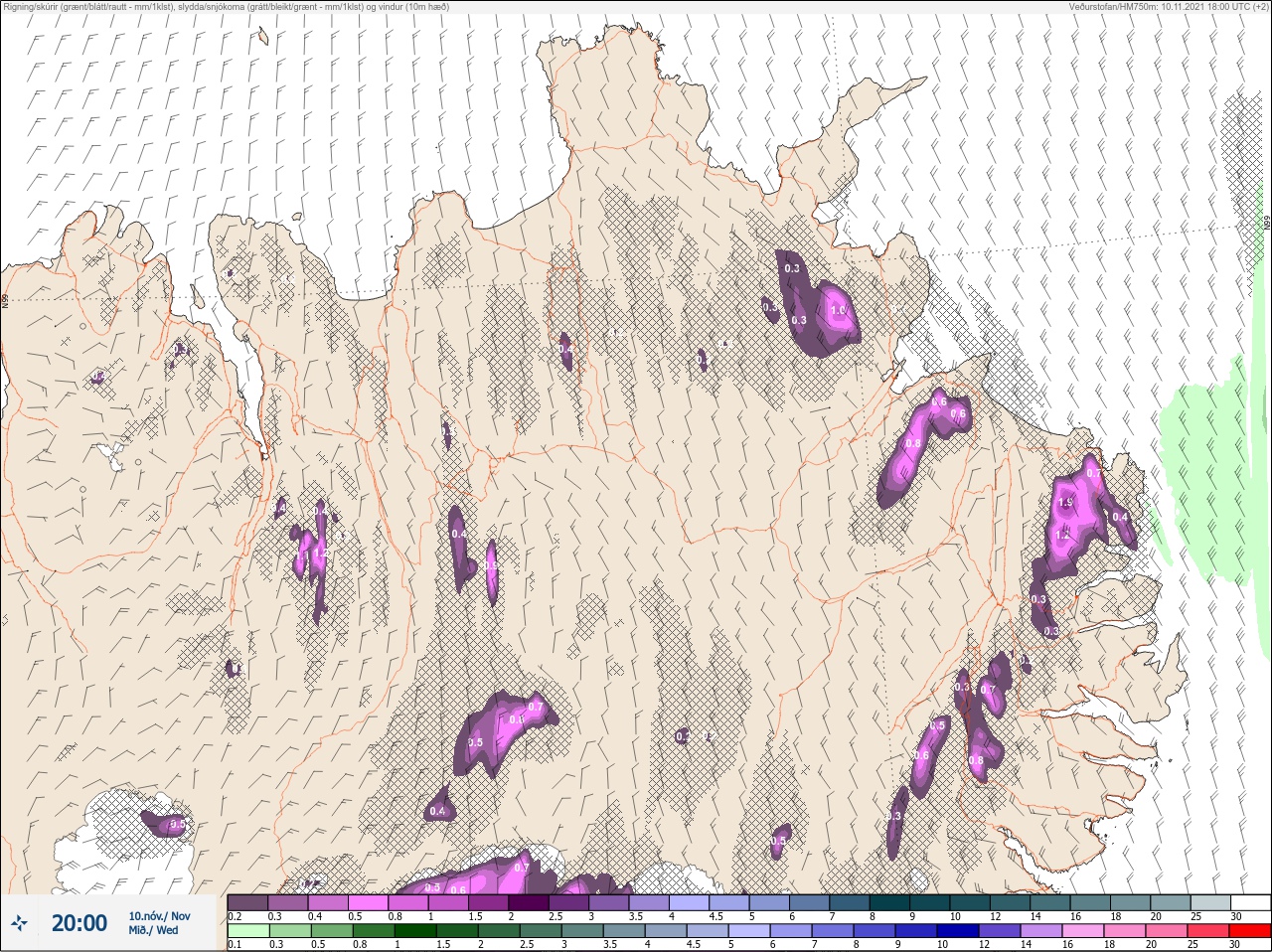Select top-row dark purple swatch labeled 2

pos(529,902)
